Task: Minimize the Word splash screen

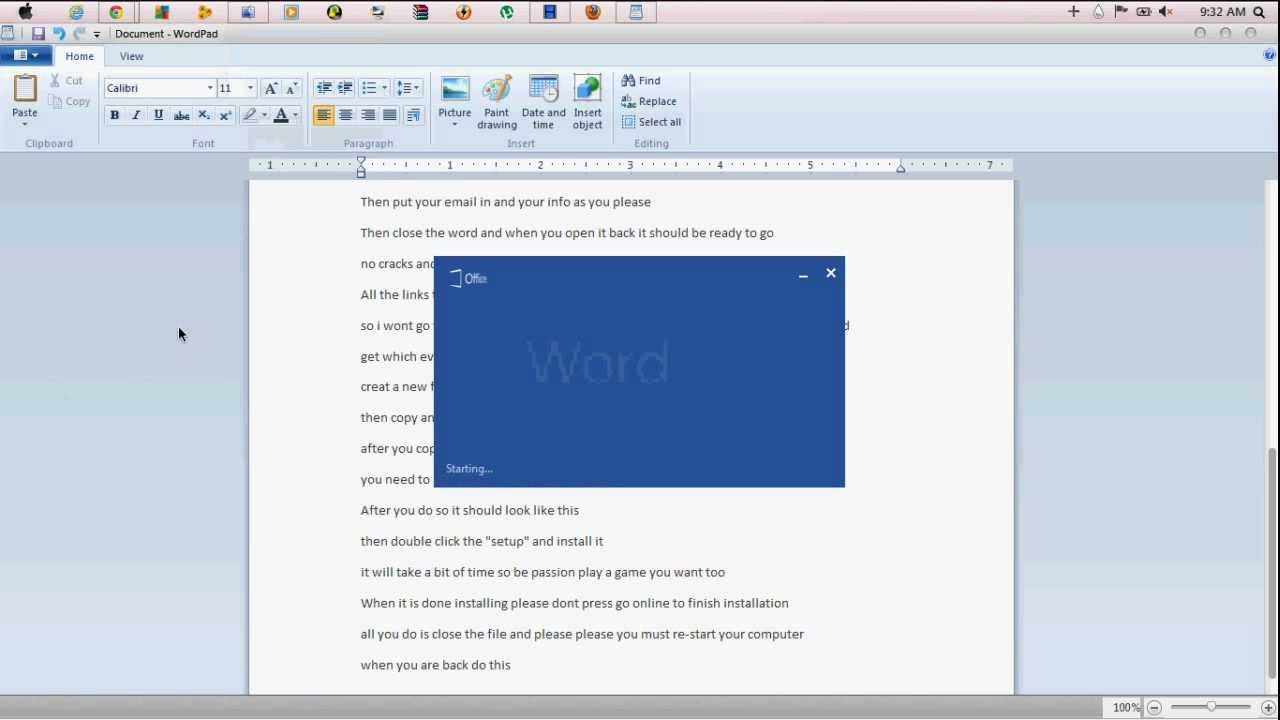Action: click(803, 274)
